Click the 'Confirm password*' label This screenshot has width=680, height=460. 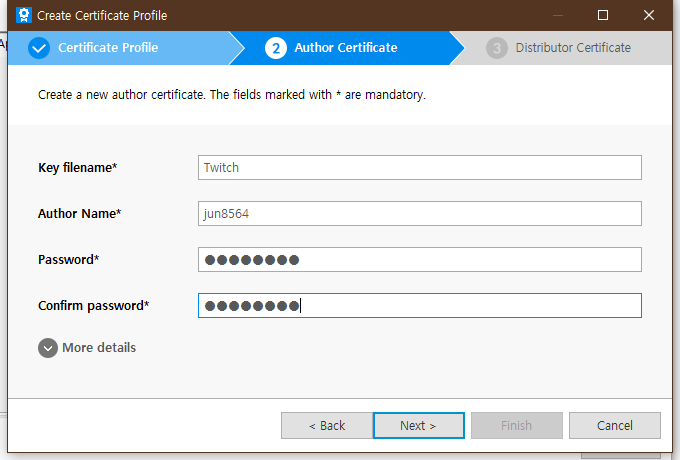tap(94, 306)
